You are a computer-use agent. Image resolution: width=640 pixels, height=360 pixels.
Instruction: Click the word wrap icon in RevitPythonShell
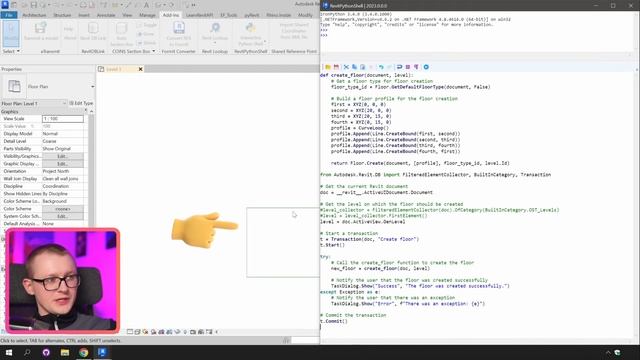click(x=399, y=67)
